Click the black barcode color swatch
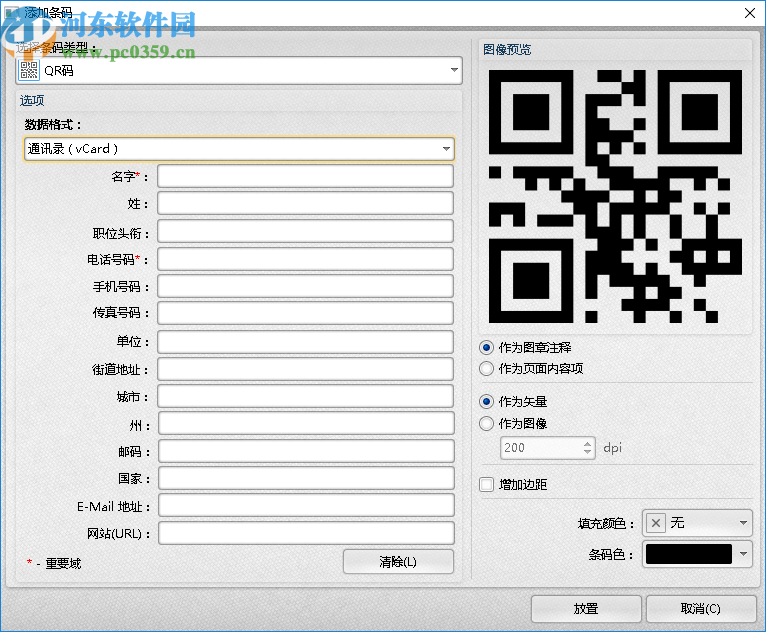The image size is (766, 632). tap(689, 554)
